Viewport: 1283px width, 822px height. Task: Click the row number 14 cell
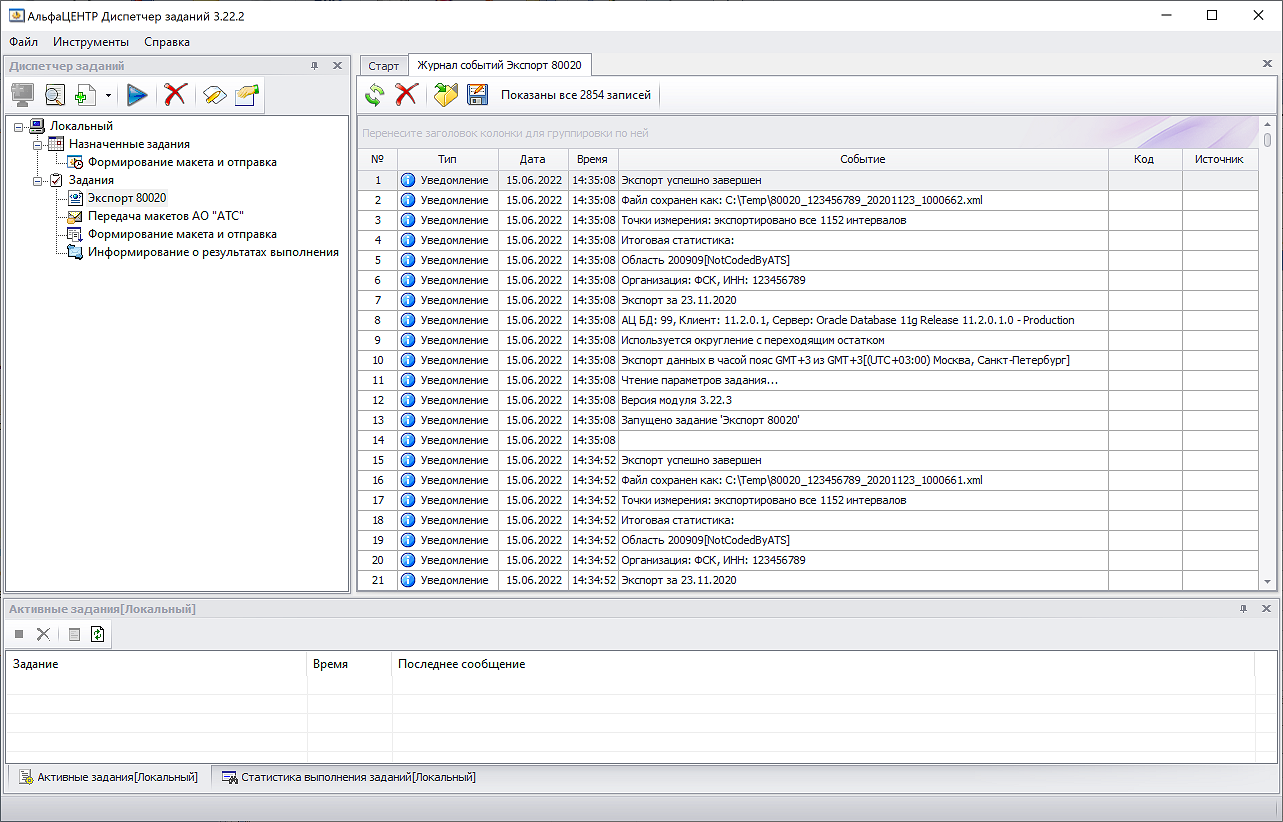pos(377,440)
